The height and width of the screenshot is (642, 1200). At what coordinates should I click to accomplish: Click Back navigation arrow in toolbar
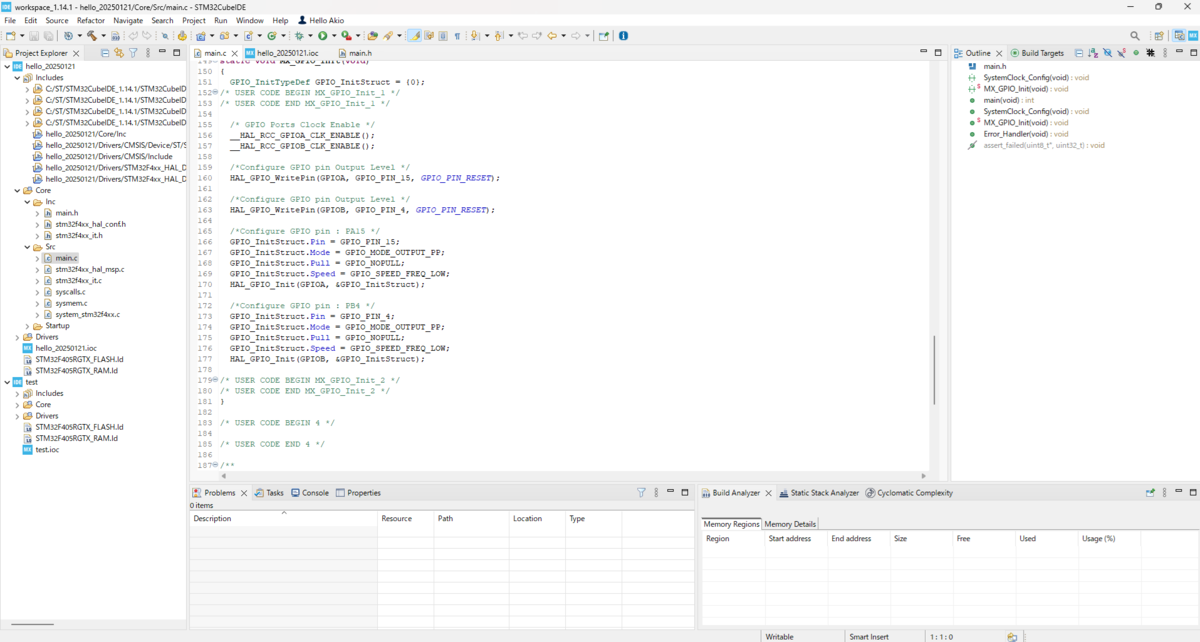click(550, 36)
